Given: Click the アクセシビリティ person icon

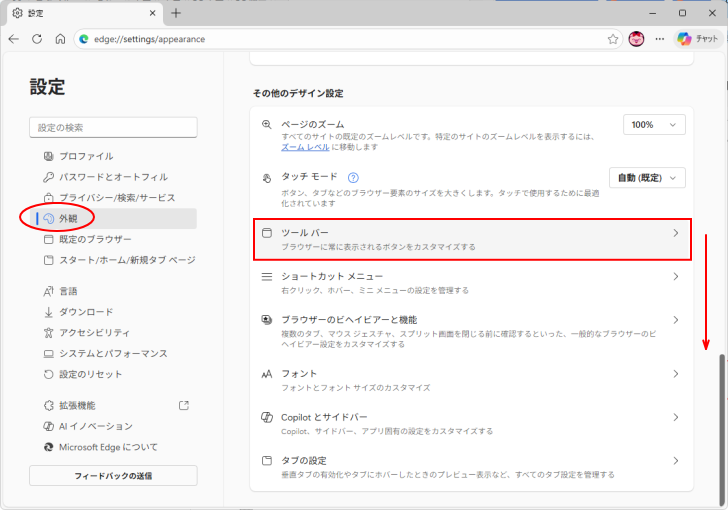Looking at the screenshot, I should click(x=48, y=333).
